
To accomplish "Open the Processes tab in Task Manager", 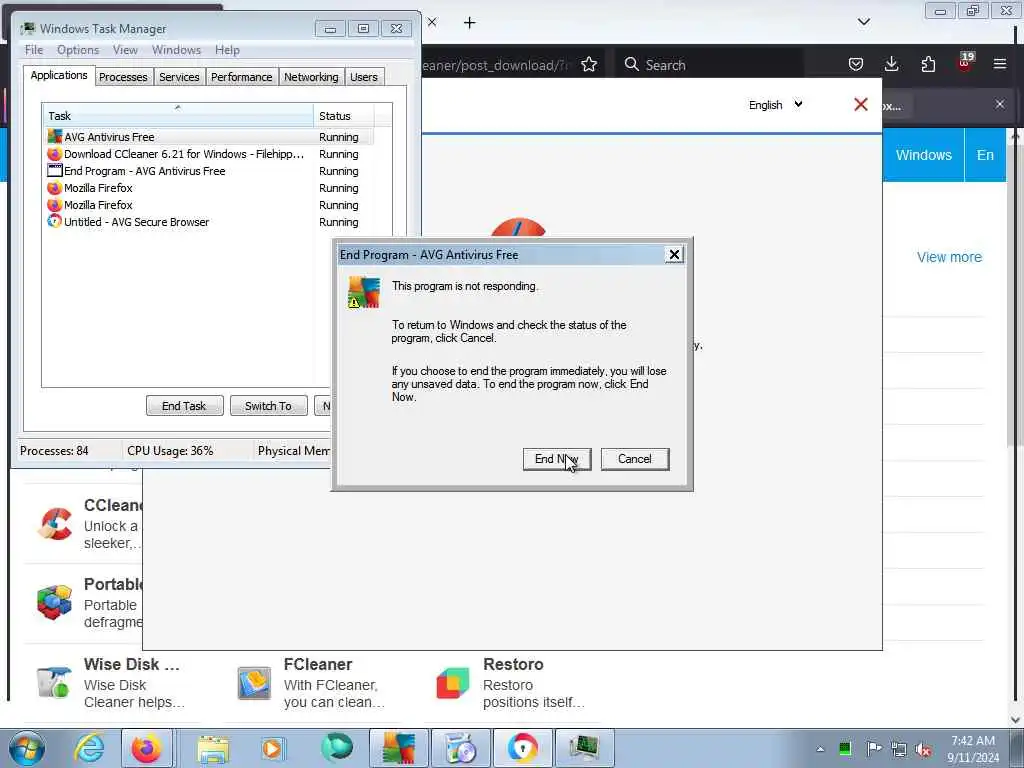I will pyautogui.click(x=123, y=77).
